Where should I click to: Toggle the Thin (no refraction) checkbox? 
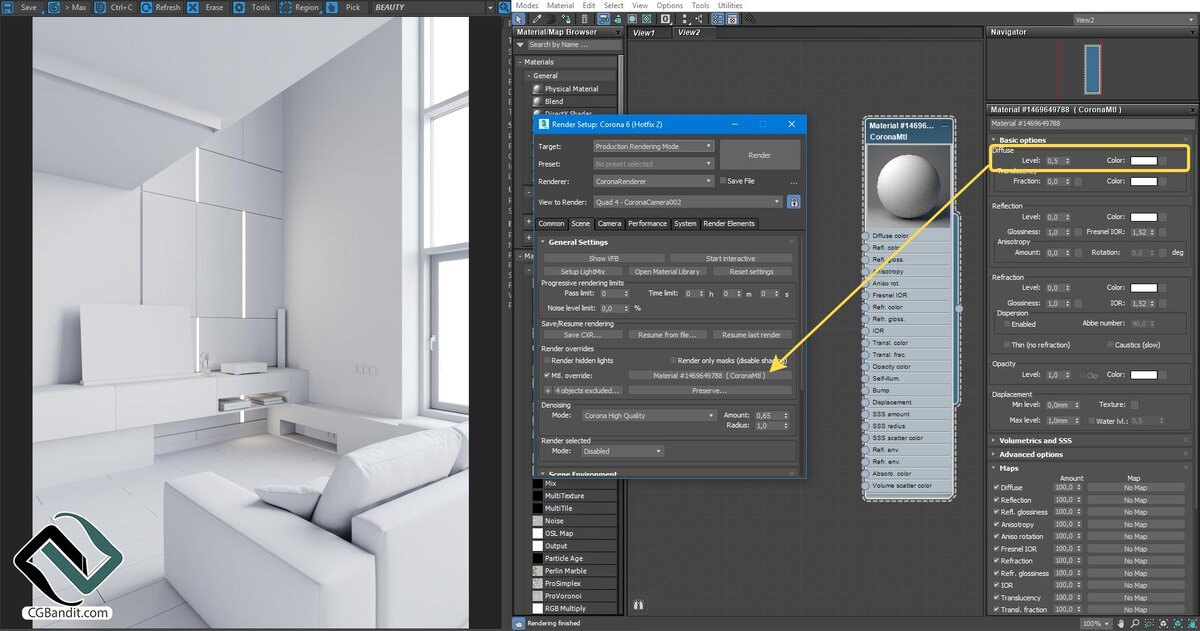(x=1007, y=345)
